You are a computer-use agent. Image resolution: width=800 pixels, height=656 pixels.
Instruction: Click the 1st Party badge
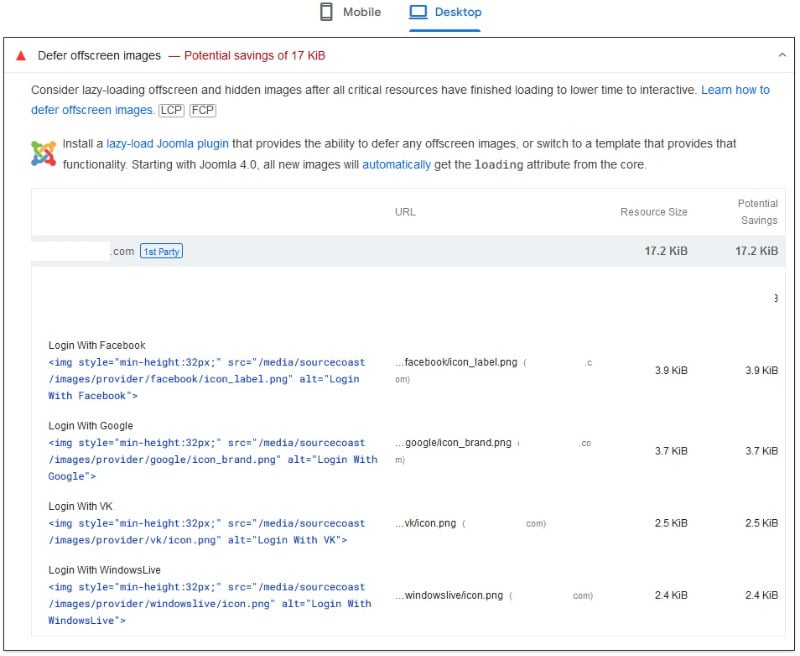tap(161, 251)
